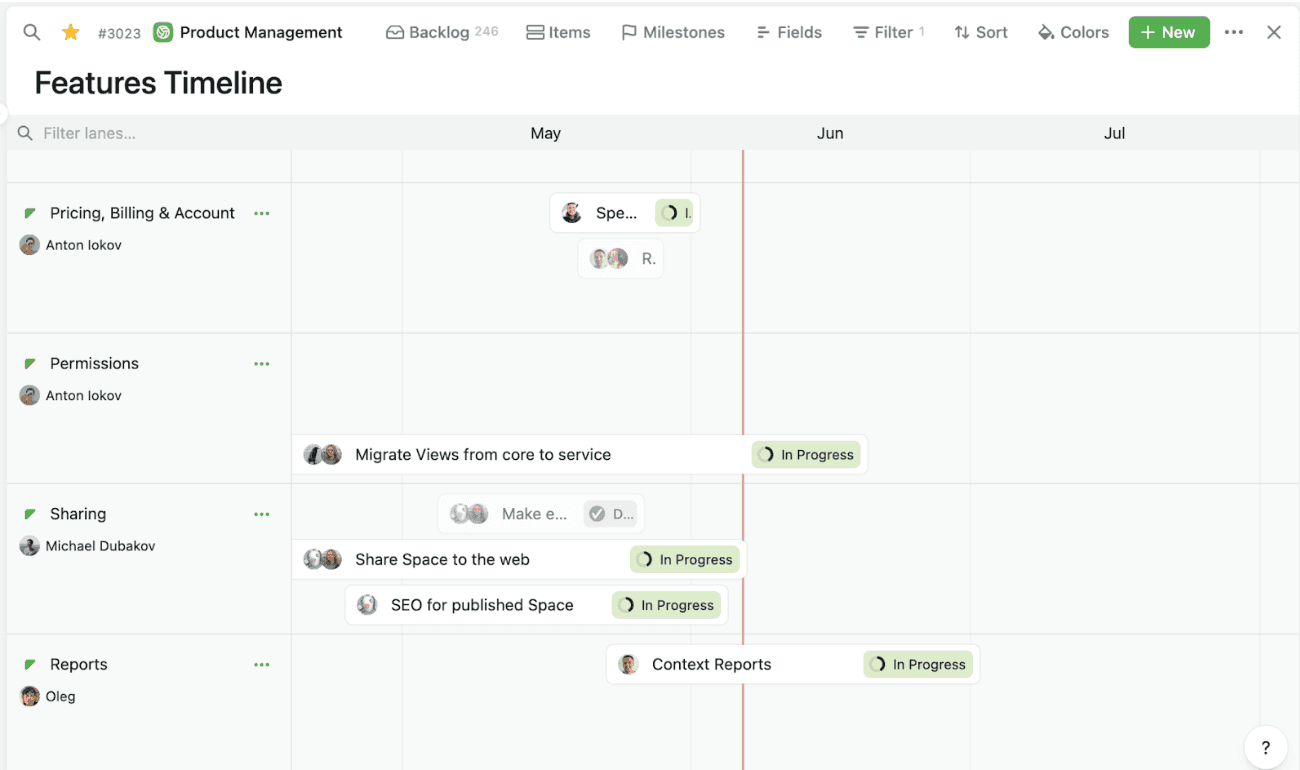Switch to the Milestones view
This screenshot has width=1300, height=770.
tap(672, 31)
